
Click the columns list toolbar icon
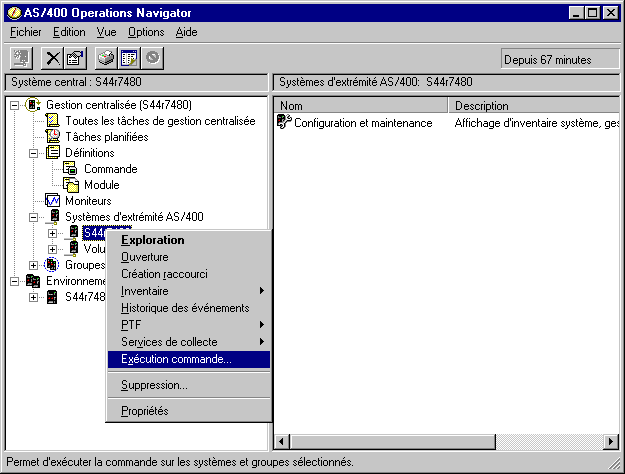pos(129,58)
